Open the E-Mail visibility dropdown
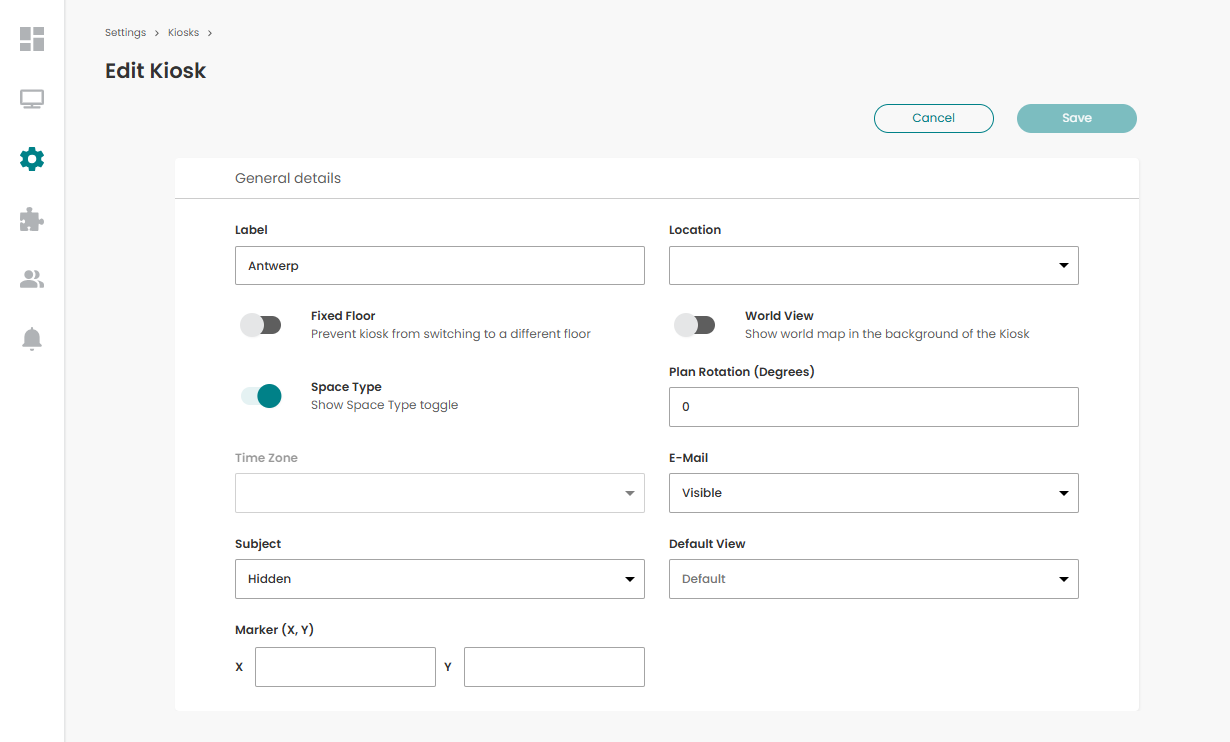 tap(874, 493)
